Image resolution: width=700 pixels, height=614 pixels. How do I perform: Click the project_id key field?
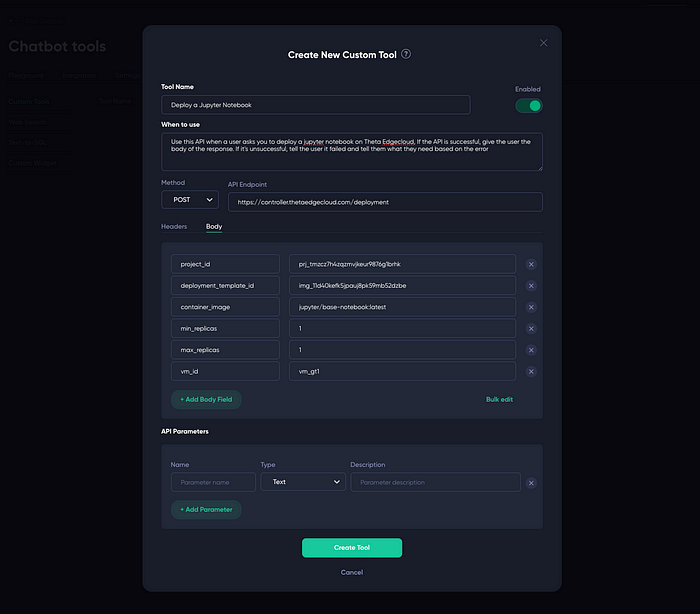coord(225,264)
